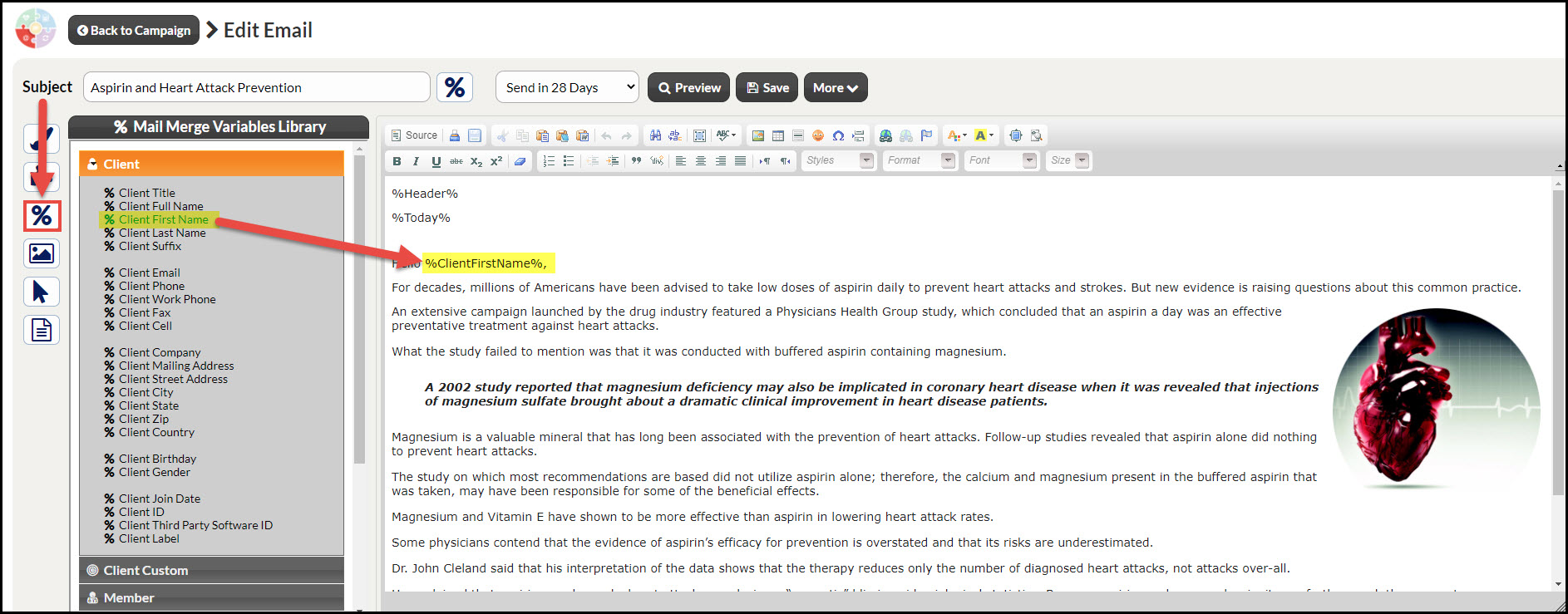Toggle justify alignment
Image resolution: width=1568 pixels, height=614 pixels.
point(740,161)
